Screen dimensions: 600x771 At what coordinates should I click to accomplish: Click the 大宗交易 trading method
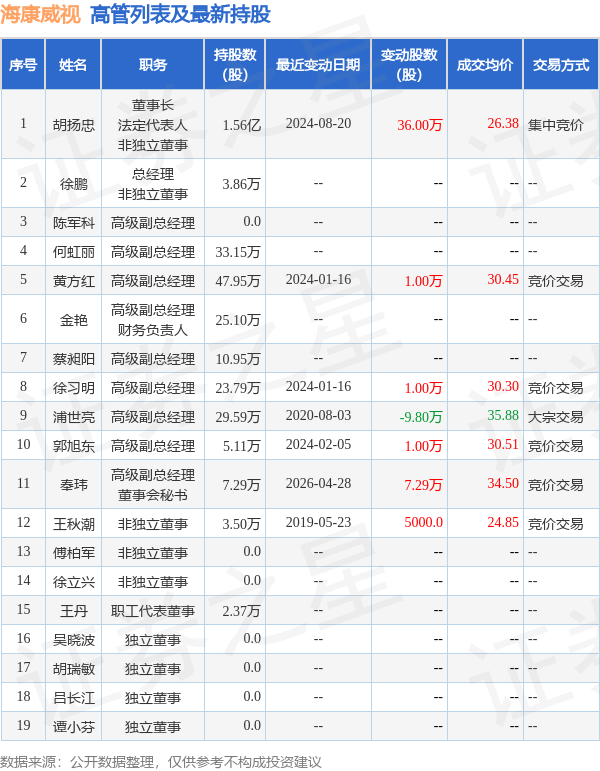(556, 417)
